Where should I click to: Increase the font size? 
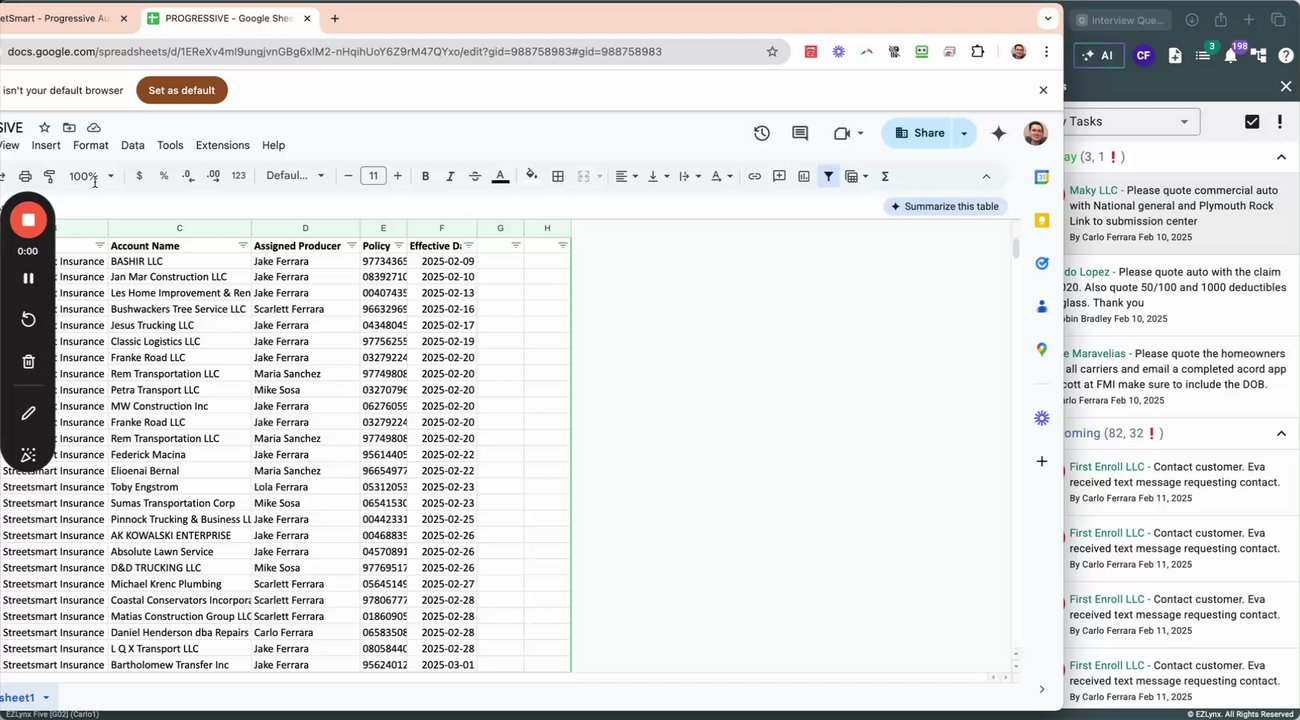[398, 176]
